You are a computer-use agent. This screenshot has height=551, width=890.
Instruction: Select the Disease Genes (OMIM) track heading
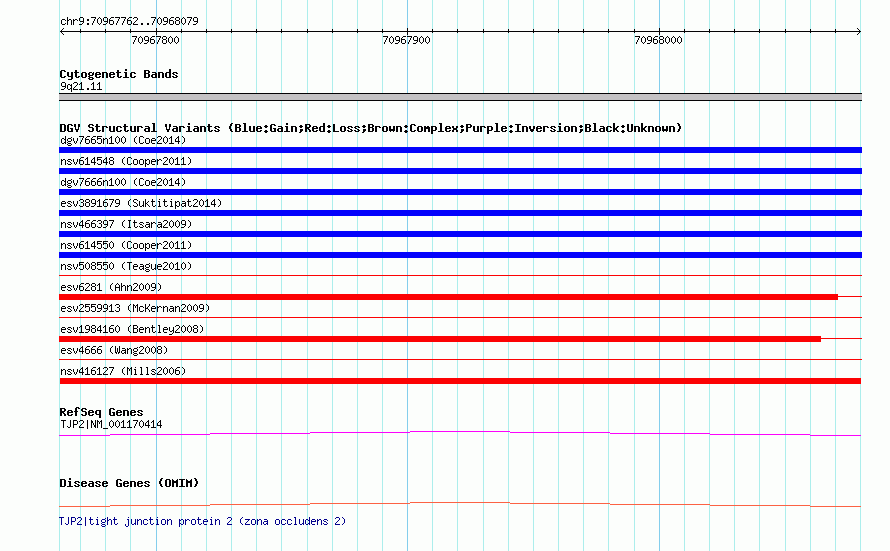[129, 483]
